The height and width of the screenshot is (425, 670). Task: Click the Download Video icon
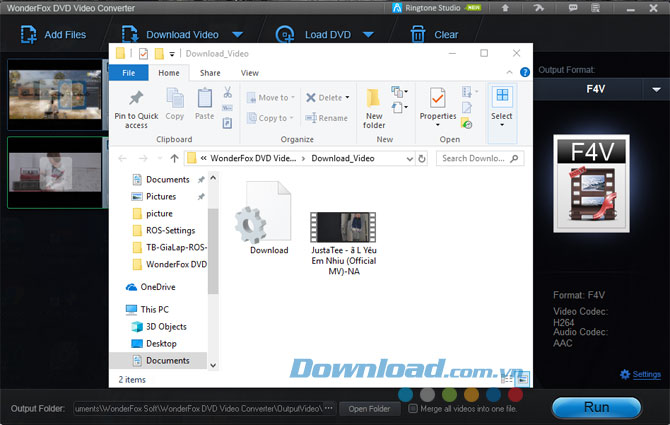[x=130, y=35]
